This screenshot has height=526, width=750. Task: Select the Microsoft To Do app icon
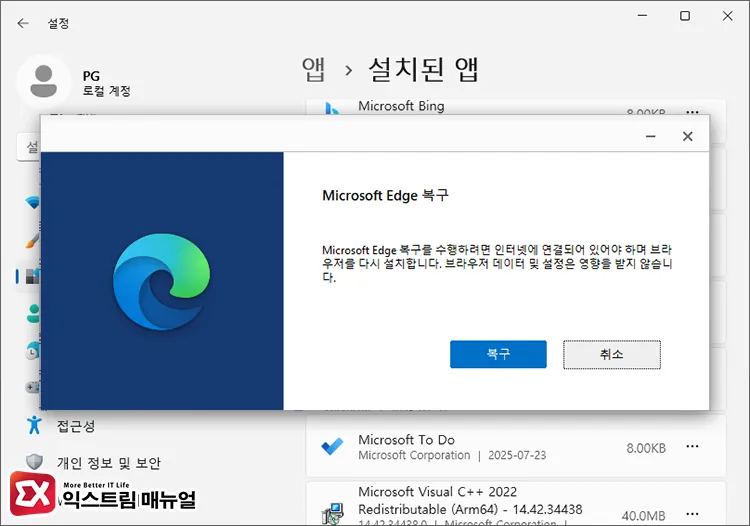(332, 447)
